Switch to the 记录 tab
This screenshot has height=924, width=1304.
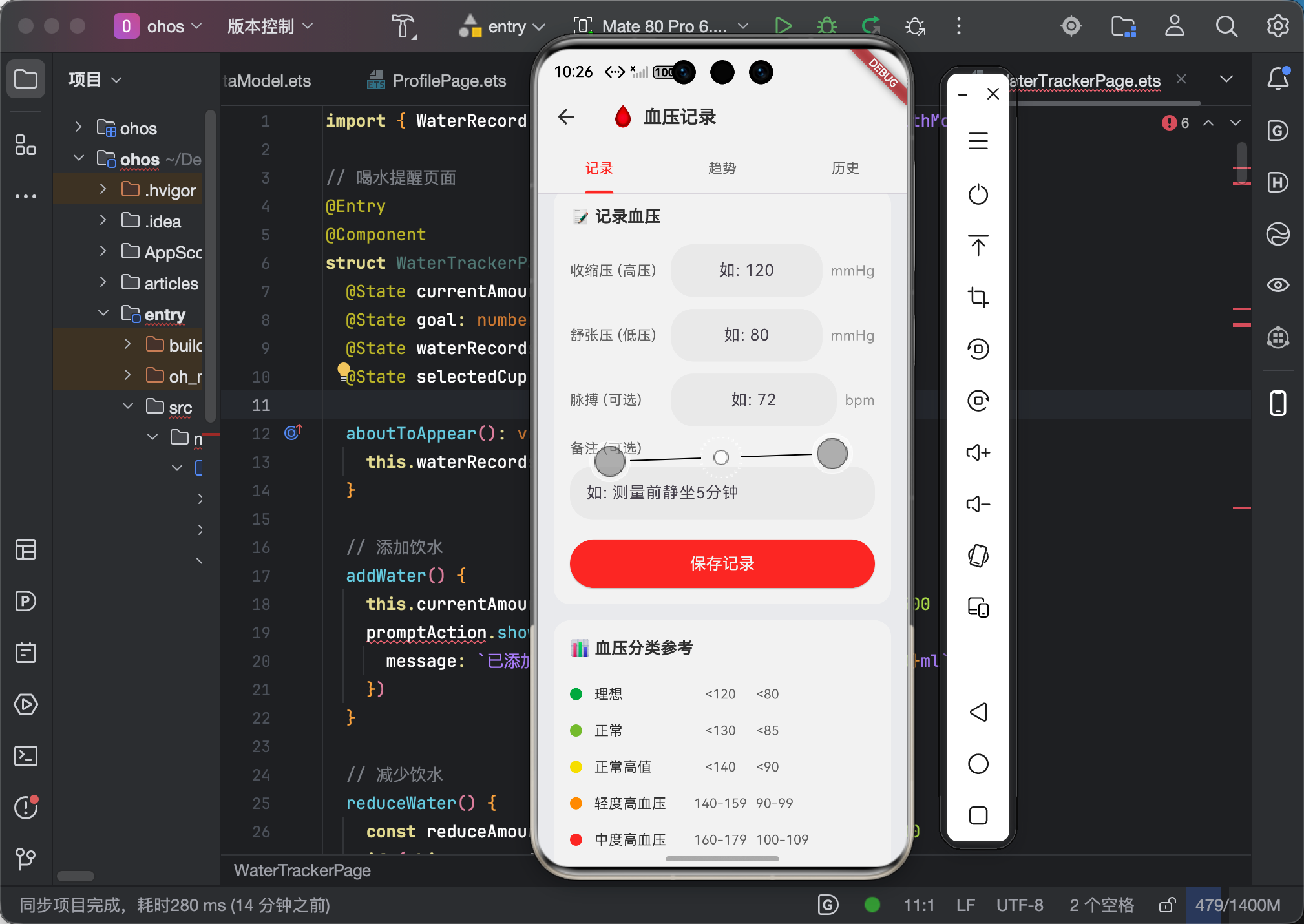coord(598,169)
